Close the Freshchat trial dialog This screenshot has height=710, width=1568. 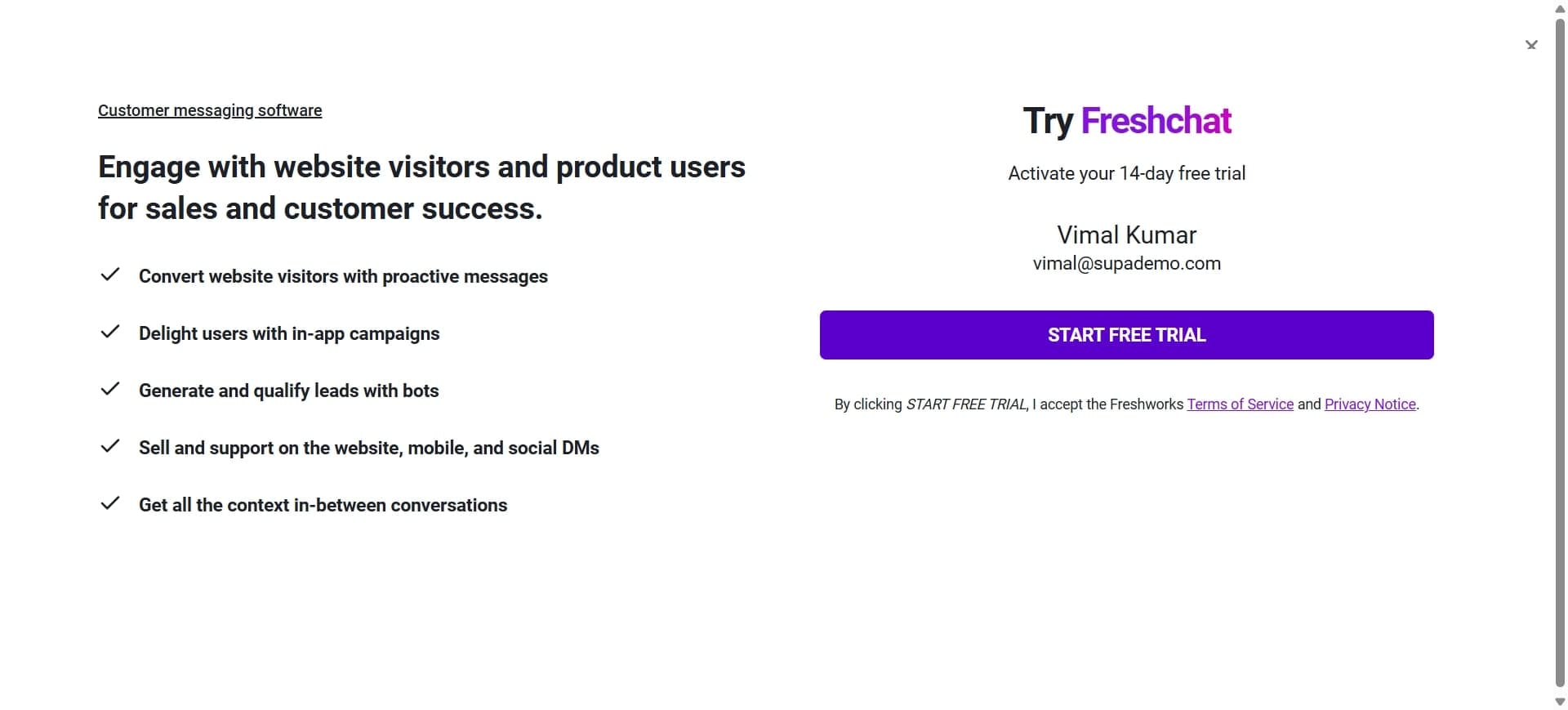click(x=1531, y=45)
